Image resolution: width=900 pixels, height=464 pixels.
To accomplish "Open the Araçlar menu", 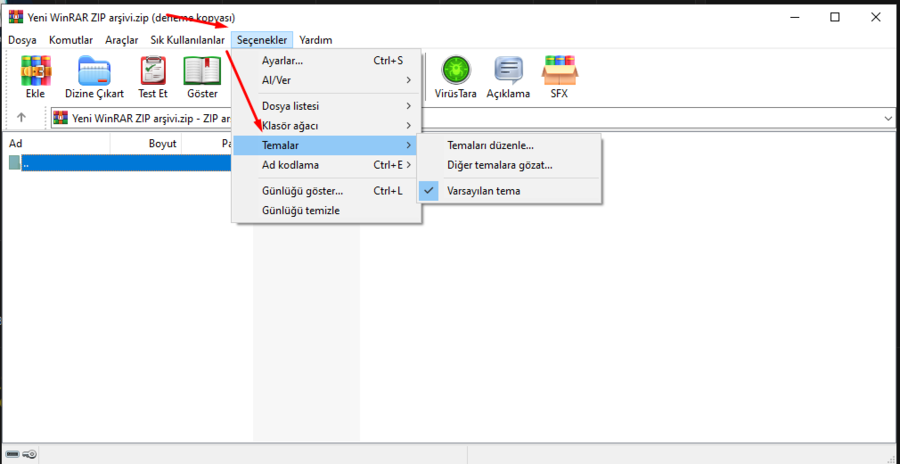I will (122, 40).
